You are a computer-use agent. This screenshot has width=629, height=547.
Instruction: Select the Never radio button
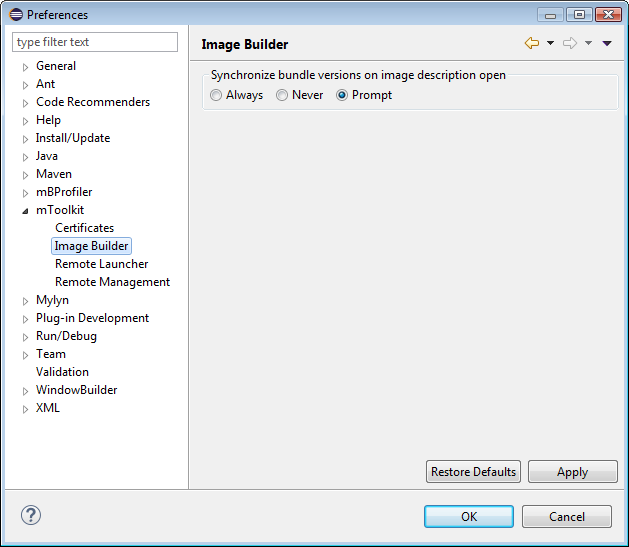282,95
